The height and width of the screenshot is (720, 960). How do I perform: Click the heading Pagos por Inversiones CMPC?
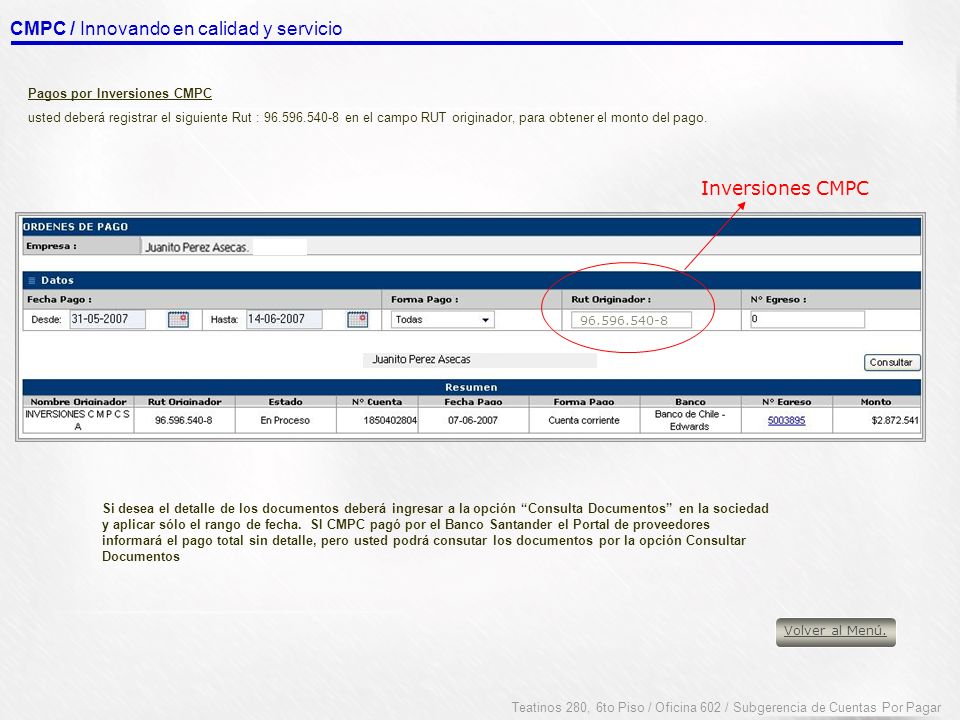click(x=120, y=94)
